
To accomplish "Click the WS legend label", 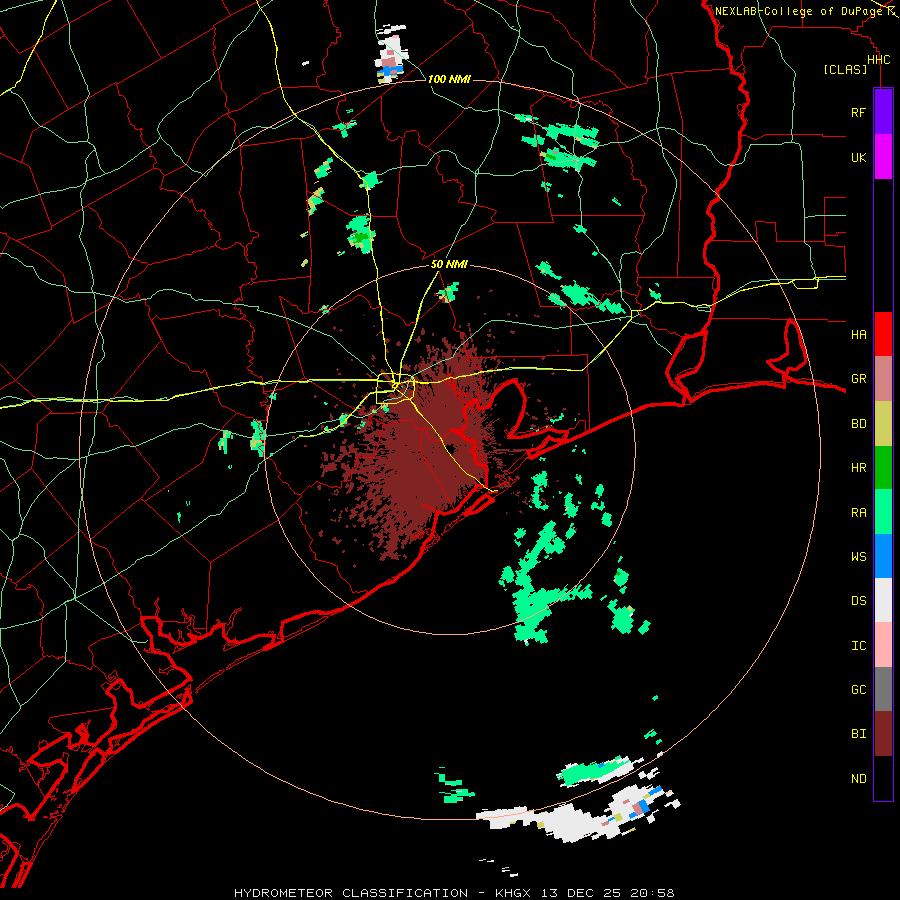I will (x=858, y=557).
